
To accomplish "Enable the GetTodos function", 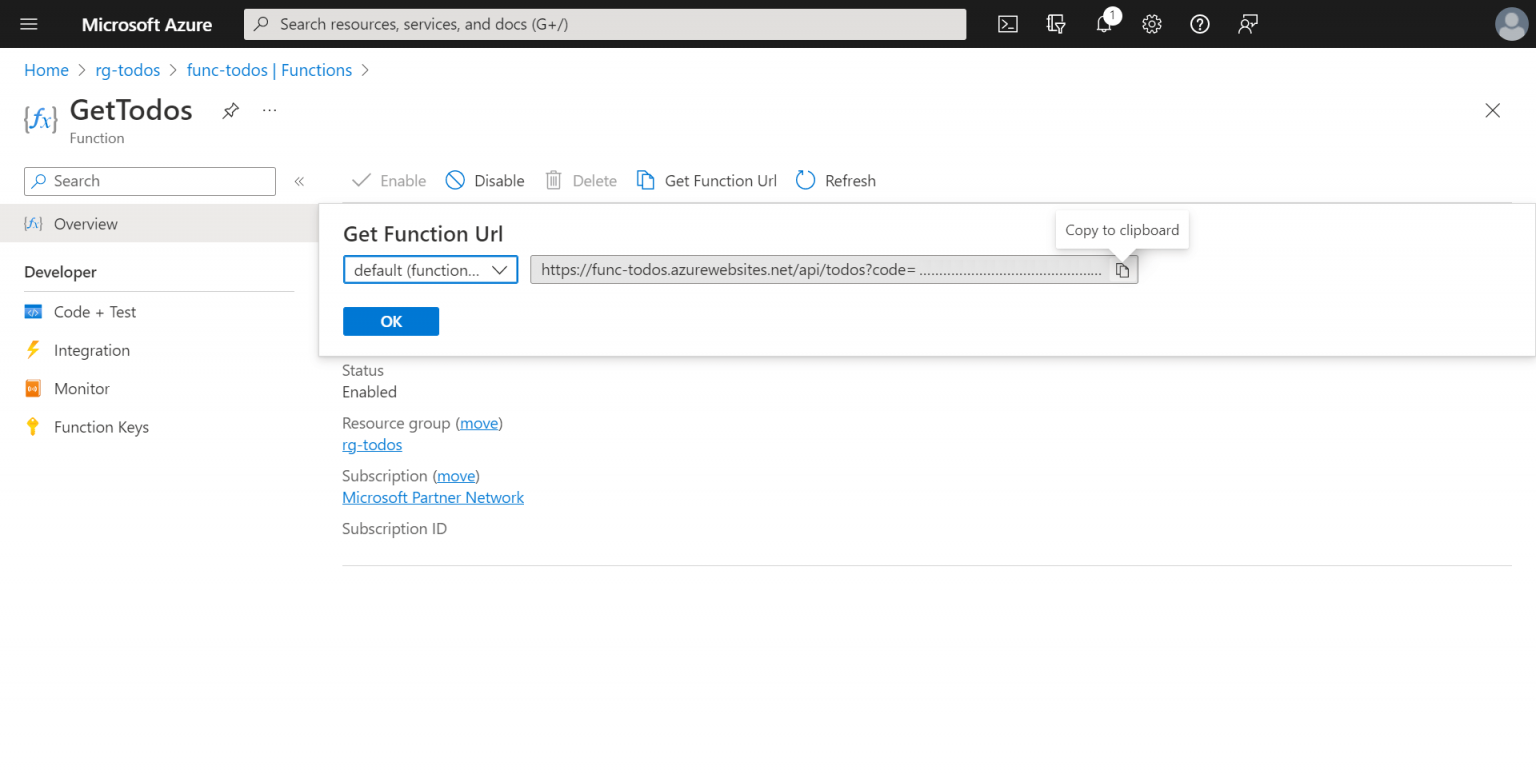I will [x=388, y=180].
